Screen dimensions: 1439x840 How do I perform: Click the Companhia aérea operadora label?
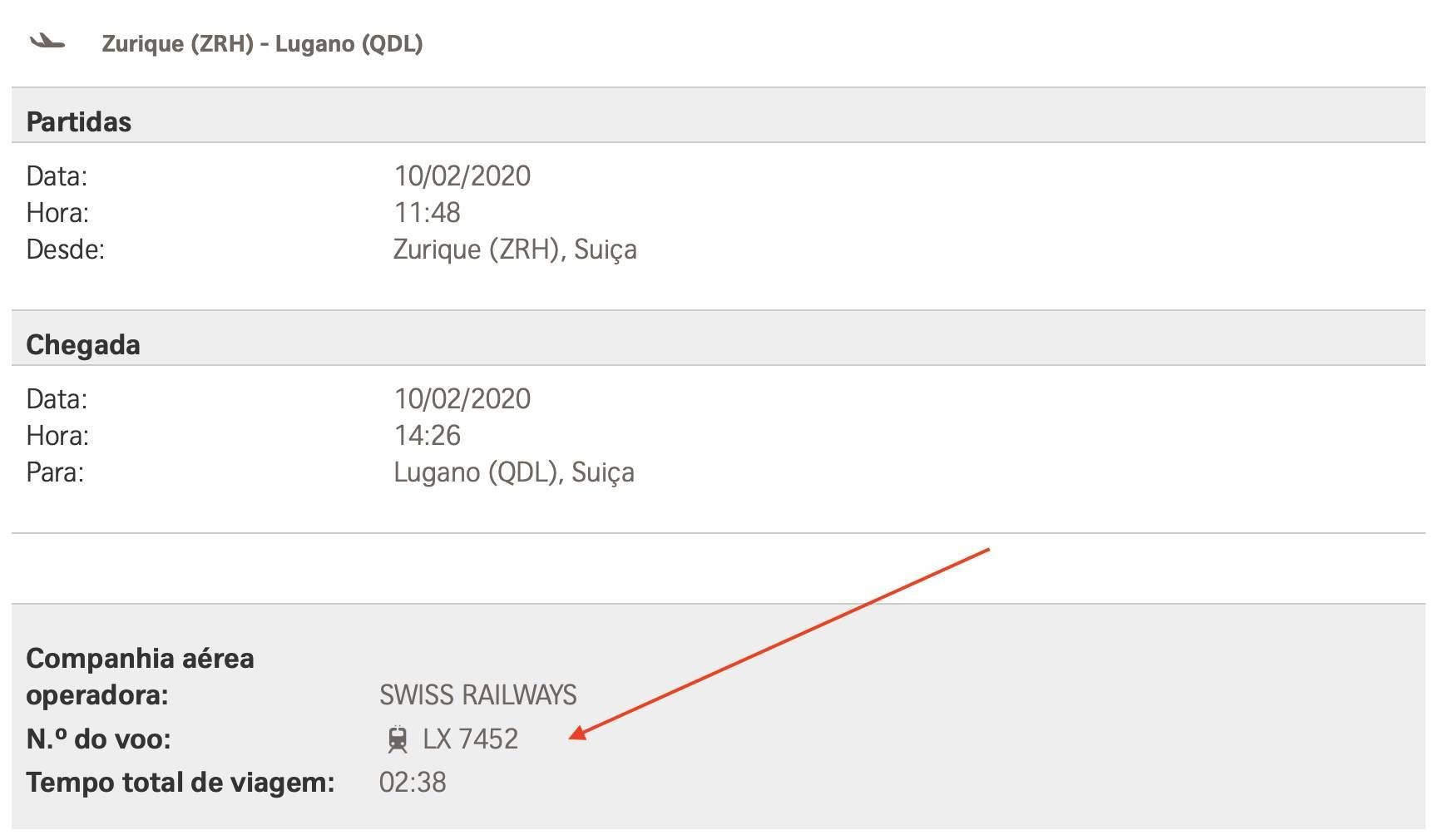coord(140,676)
